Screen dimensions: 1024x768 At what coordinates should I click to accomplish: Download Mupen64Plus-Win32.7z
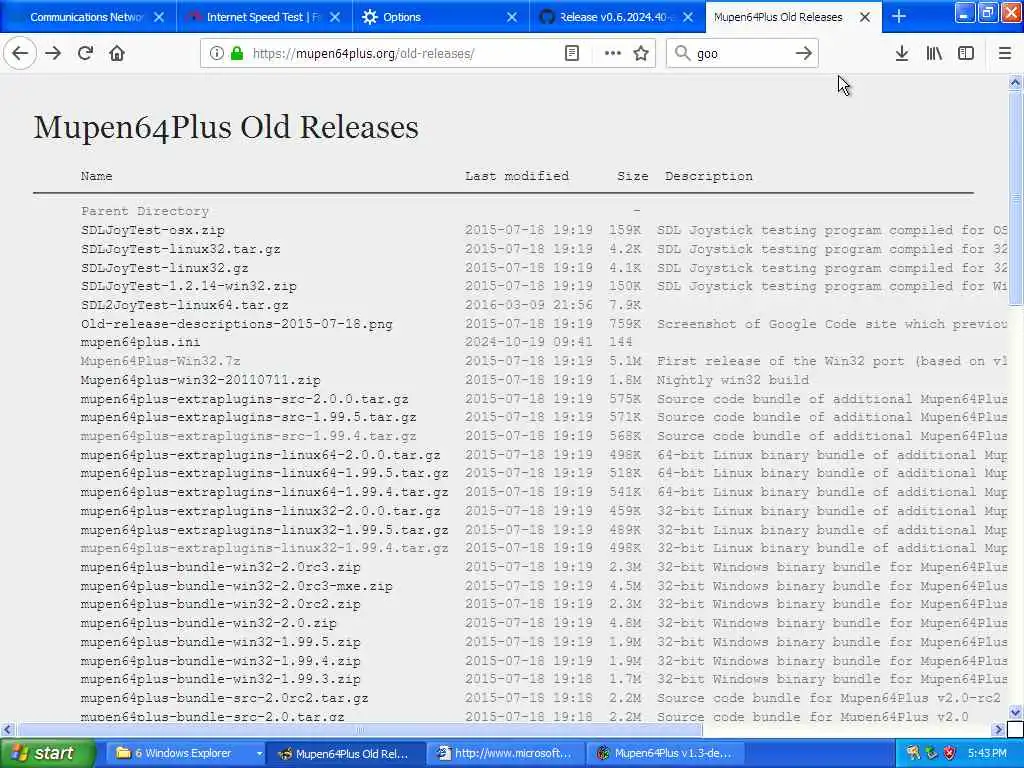point(161,361)
